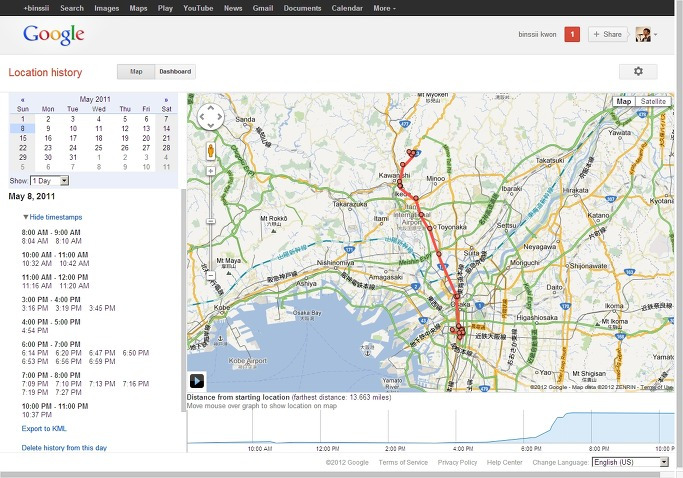
Task: Click the map zoom slider track
Action: 211,224
